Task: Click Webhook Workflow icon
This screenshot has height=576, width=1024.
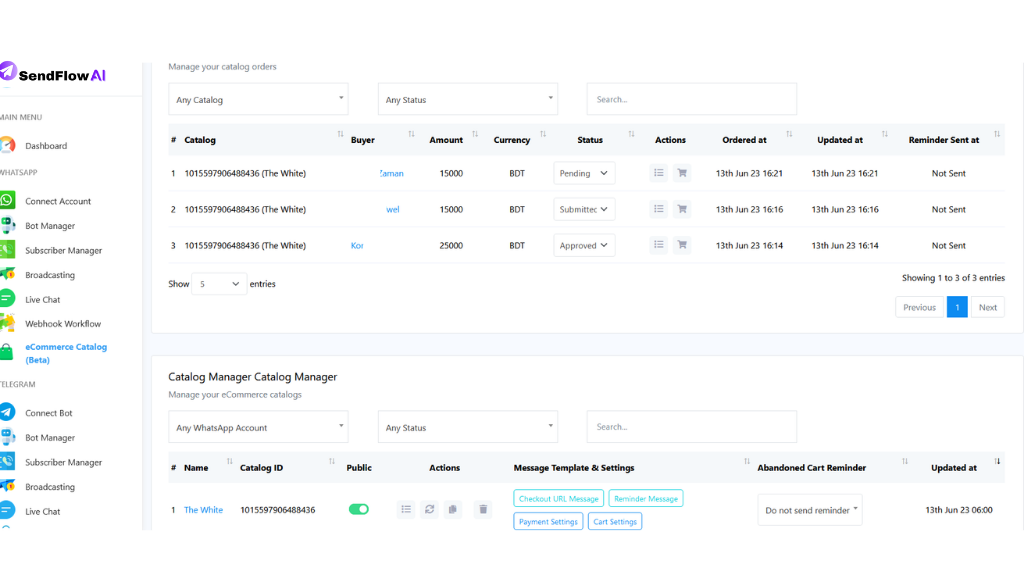Action: coord(7,323)
